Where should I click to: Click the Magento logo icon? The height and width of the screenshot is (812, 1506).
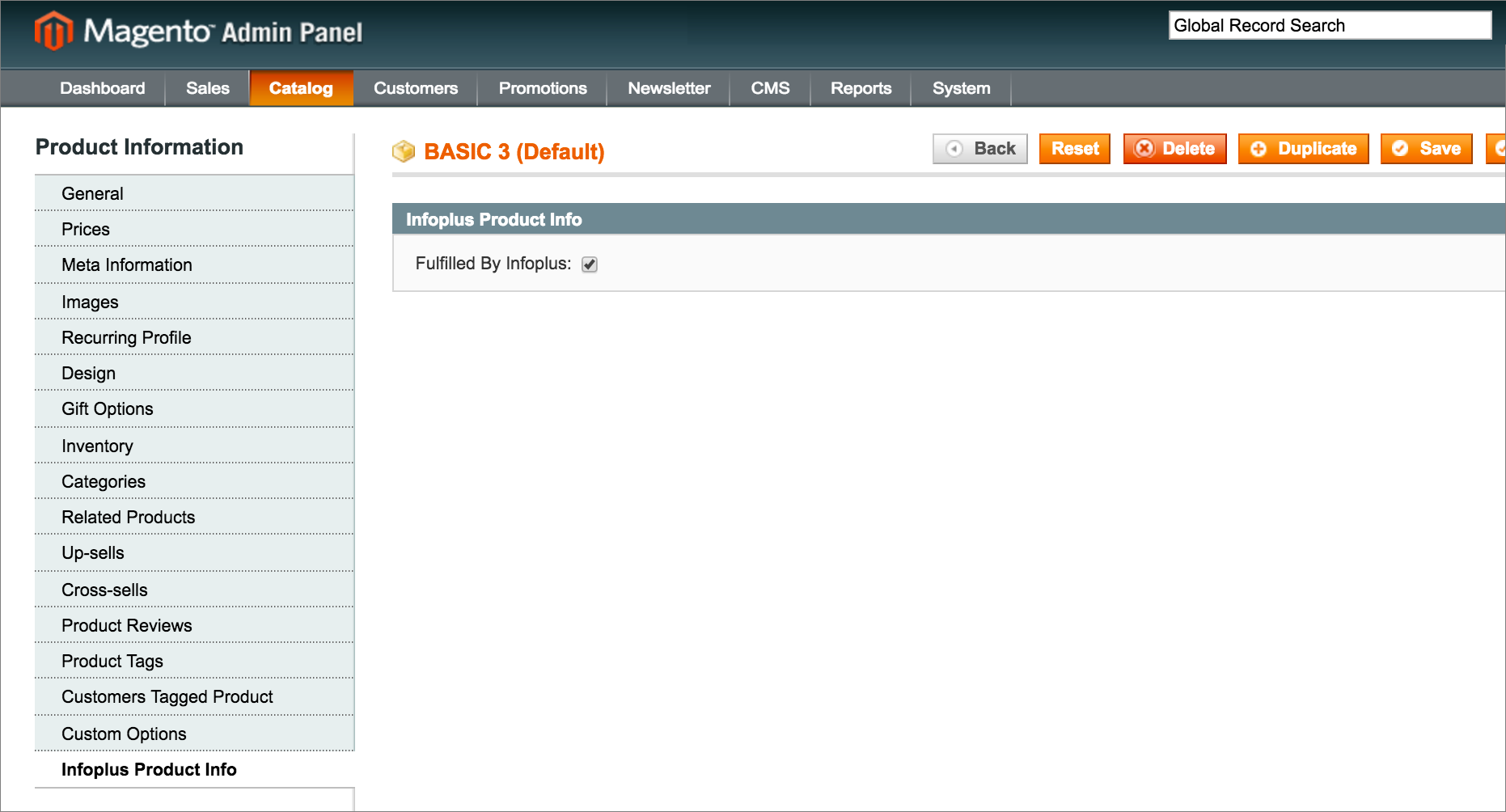pos(53,31)
